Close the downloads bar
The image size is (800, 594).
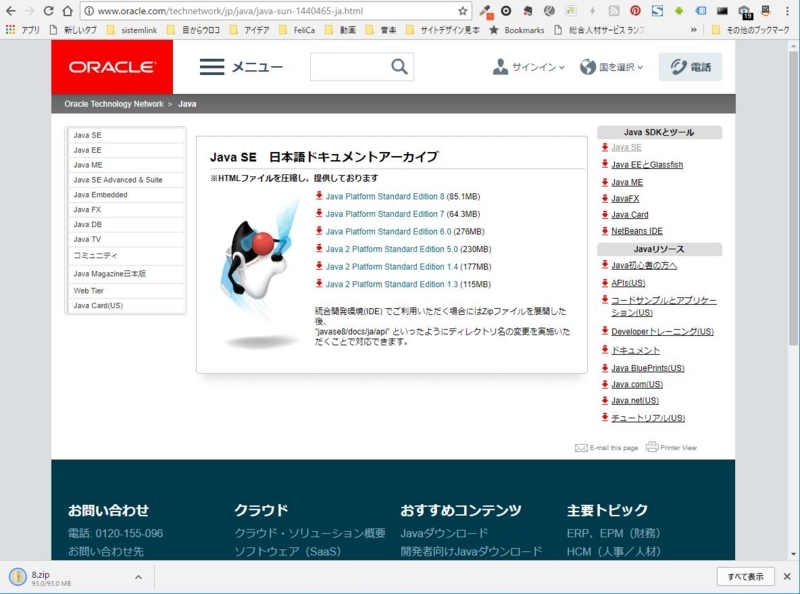click(x=787, y=577)
